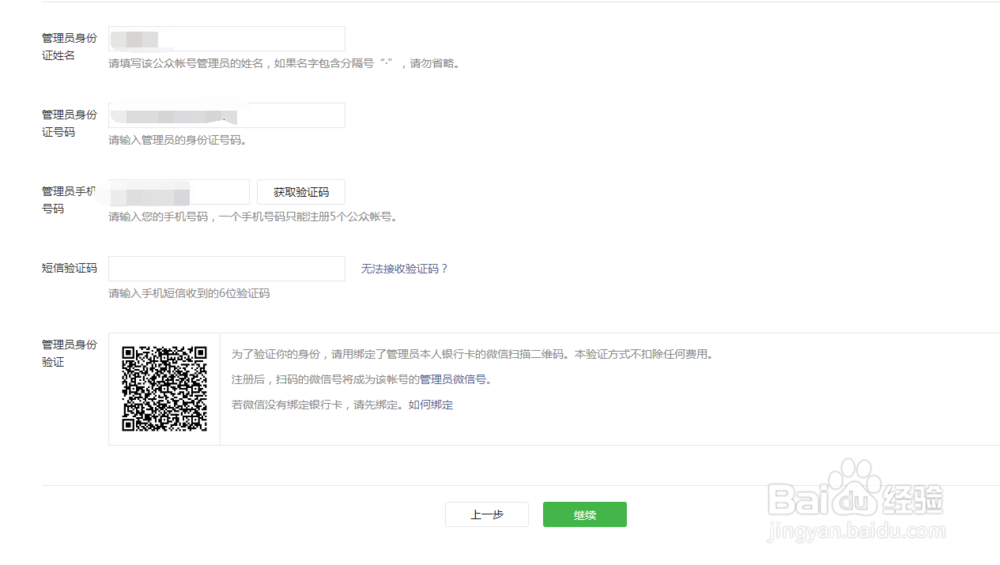This screenshot has height=565, width=1000.
Task: Click the QR code image
Action: pyautogui.click(x=164, y=388)
